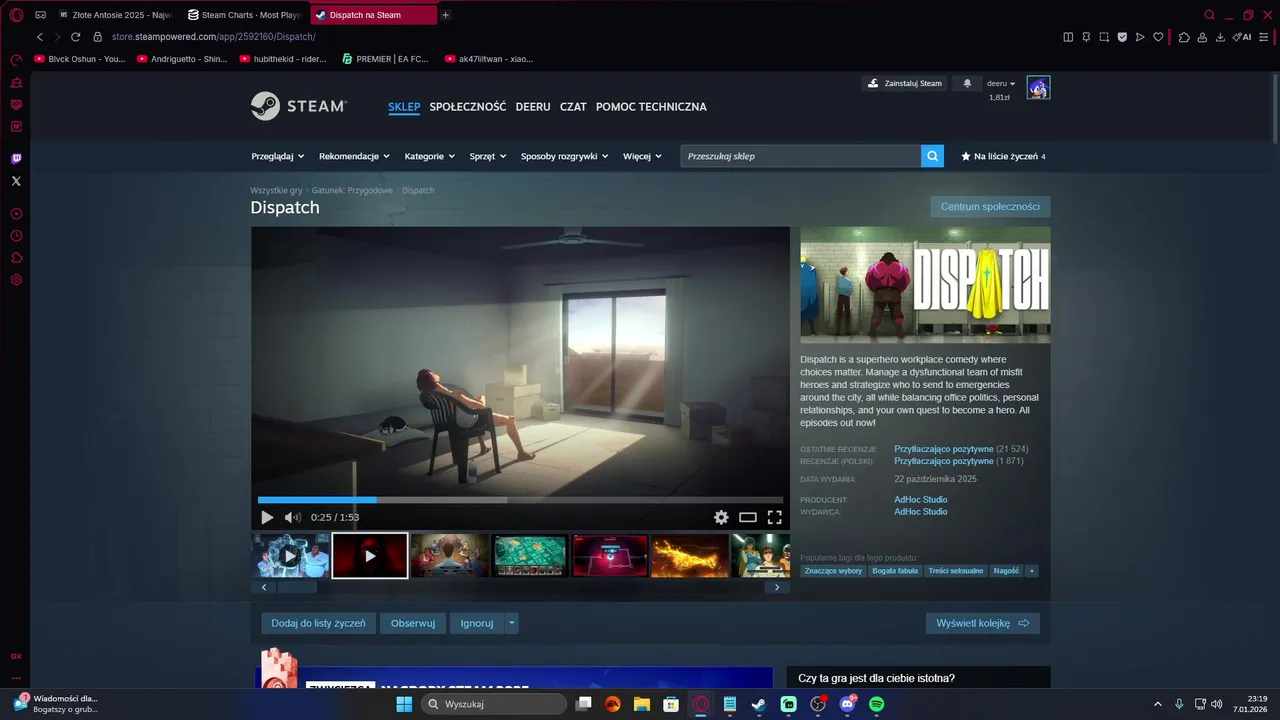The width and height of the screenshot is (1280, 720).
Task: Open browser extensions puzzle icon
Action: coord(1184,37)
